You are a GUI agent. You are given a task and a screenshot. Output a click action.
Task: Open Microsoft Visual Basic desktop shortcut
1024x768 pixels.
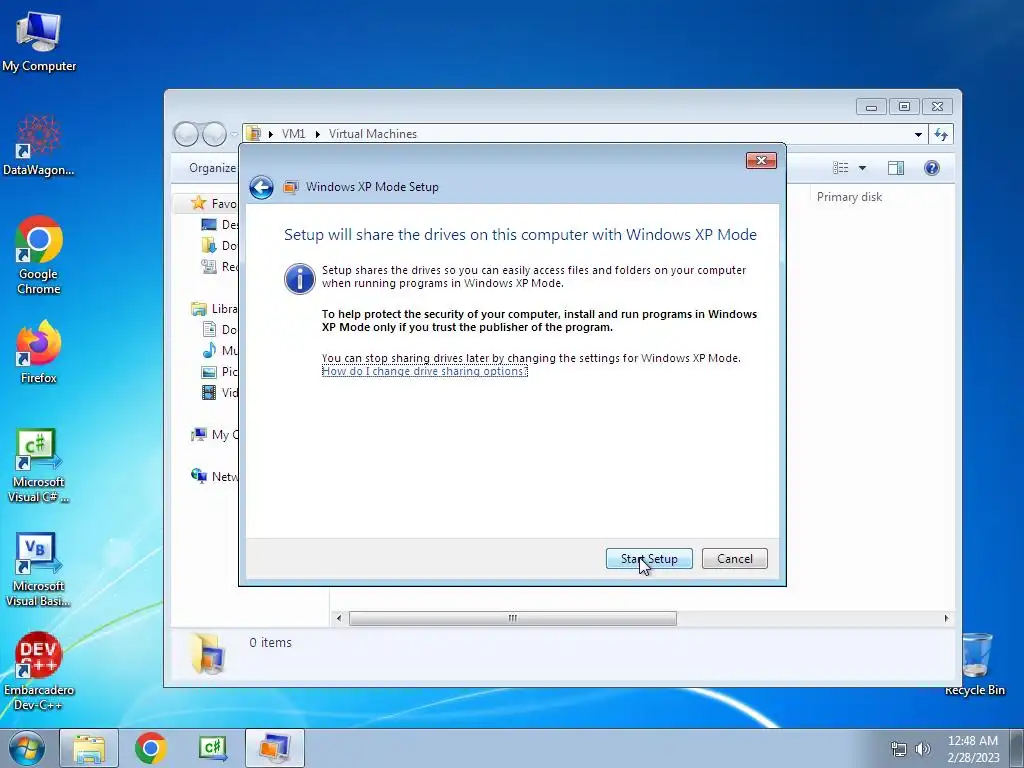tap(39, 570)
